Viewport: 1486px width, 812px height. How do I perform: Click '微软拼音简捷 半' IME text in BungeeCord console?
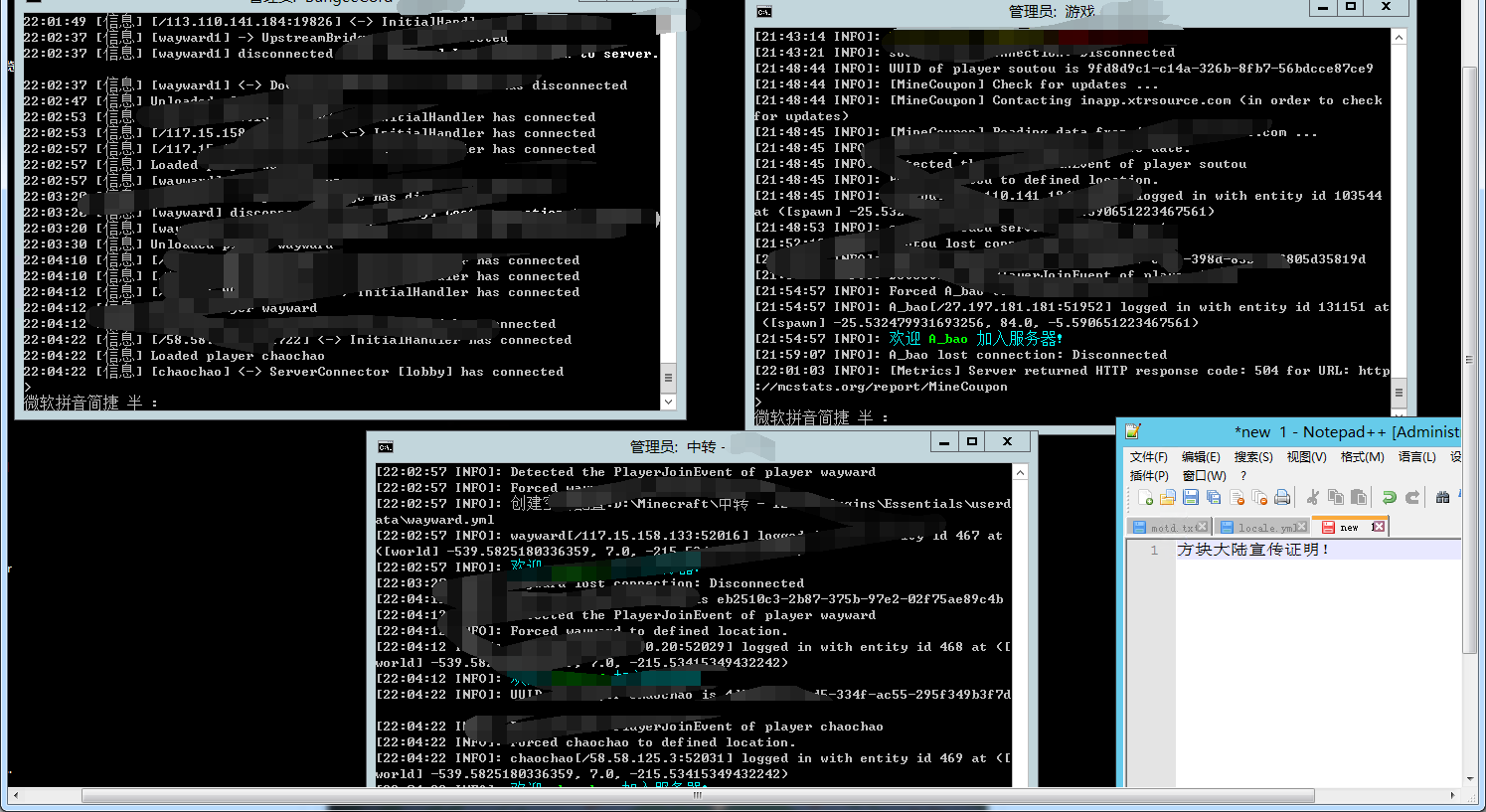89,403
